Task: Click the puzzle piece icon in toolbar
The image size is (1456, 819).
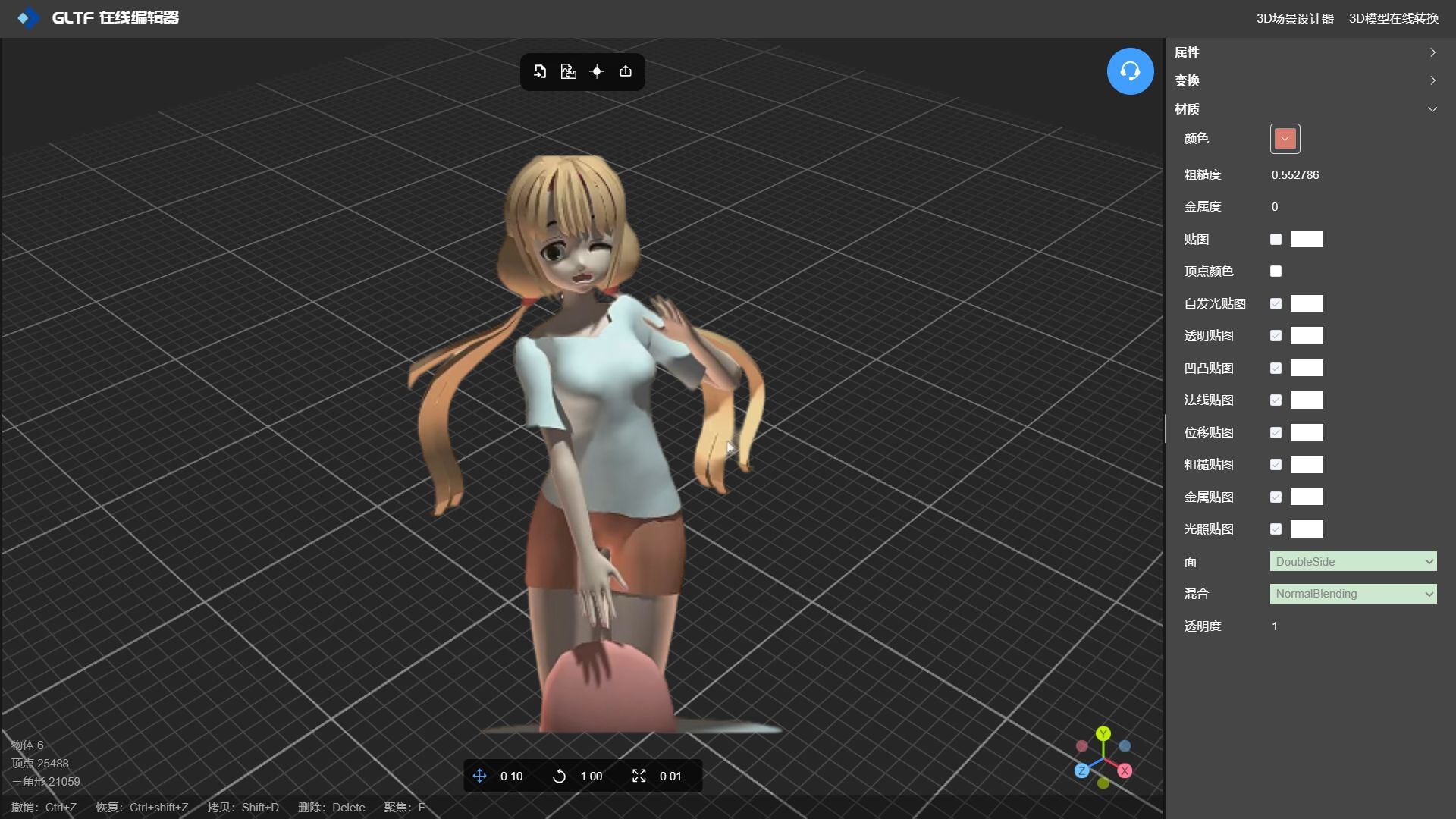Action: [568, 71]
